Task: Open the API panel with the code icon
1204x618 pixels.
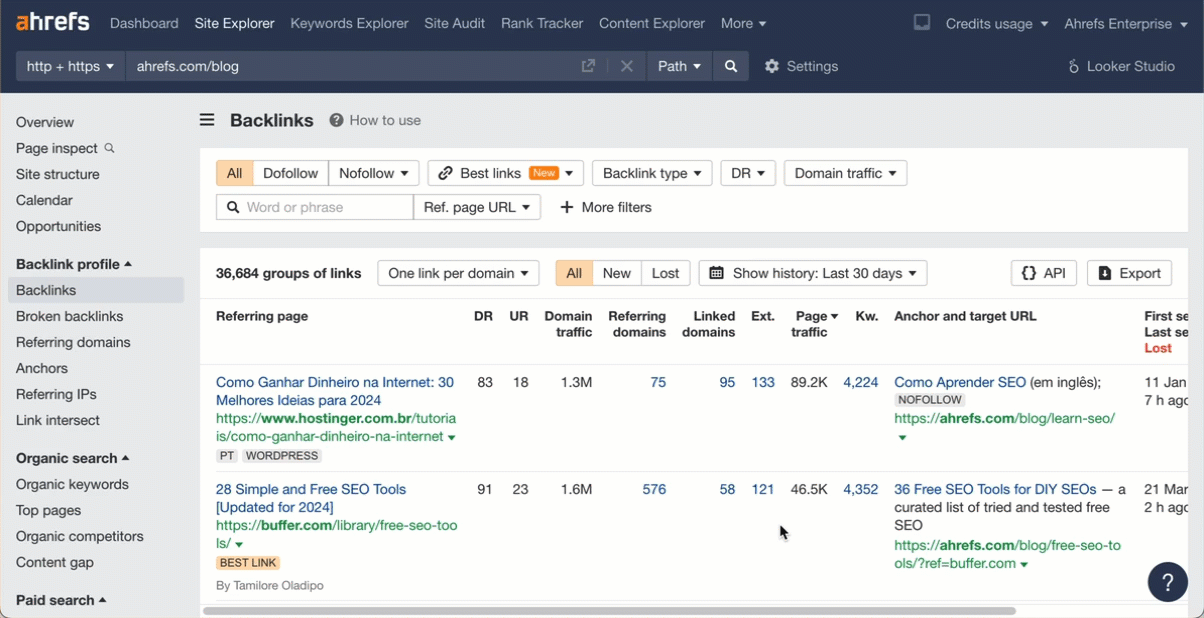Action: point(1043,272)
